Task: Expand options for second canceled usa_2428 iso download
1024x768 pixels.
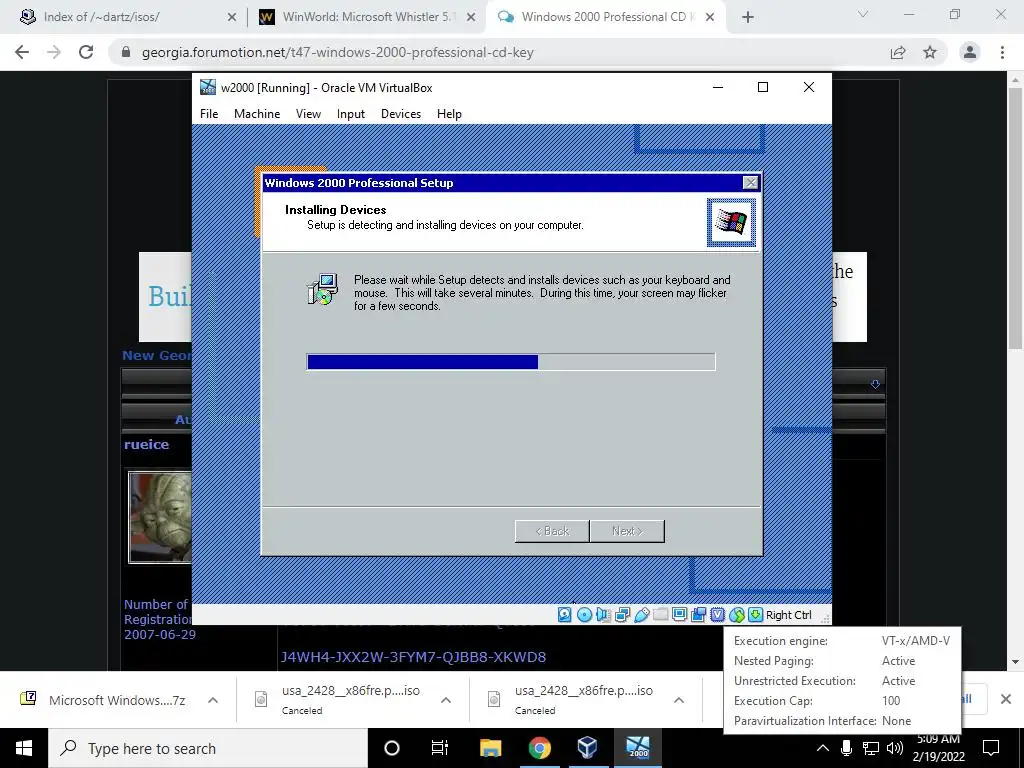Action: point(679,700)
